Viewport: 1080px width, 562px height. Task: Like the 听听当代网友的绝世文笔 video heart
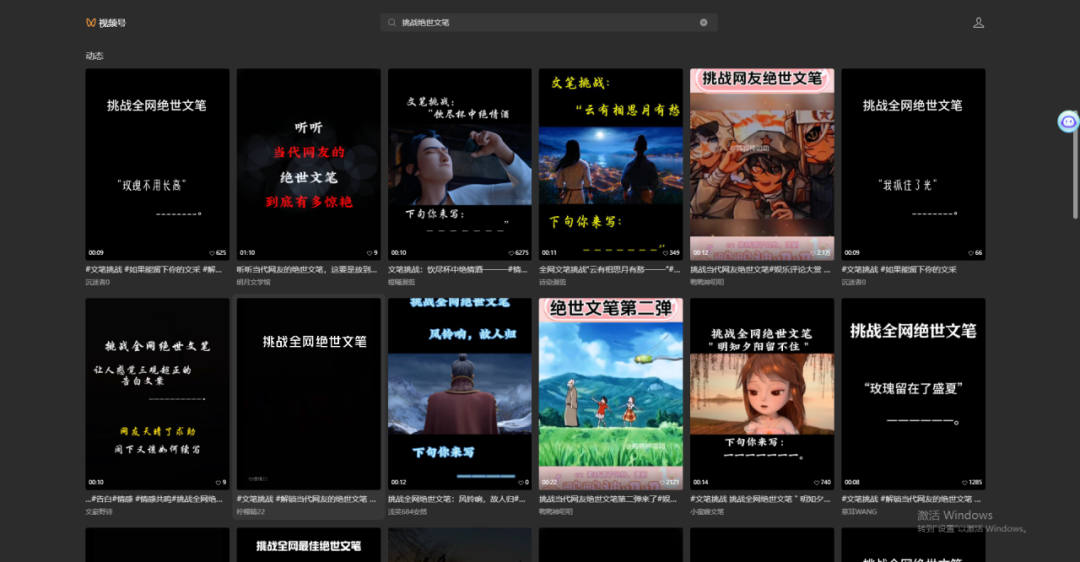coord(369,253)
